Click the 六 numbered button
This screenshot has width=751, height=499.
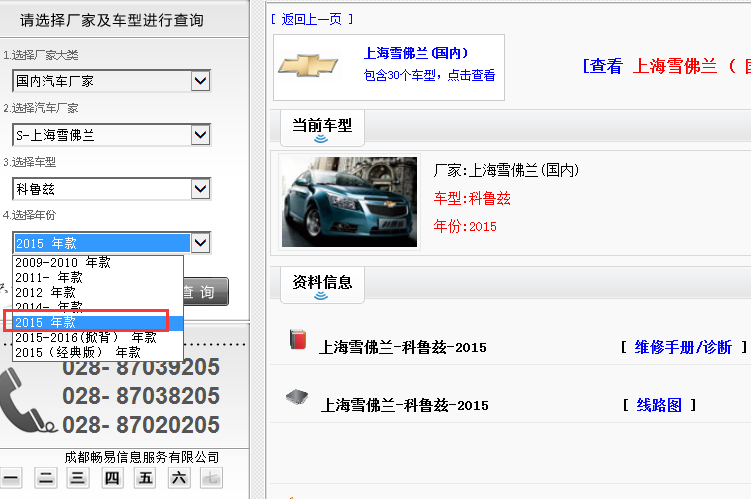(179, 478)
